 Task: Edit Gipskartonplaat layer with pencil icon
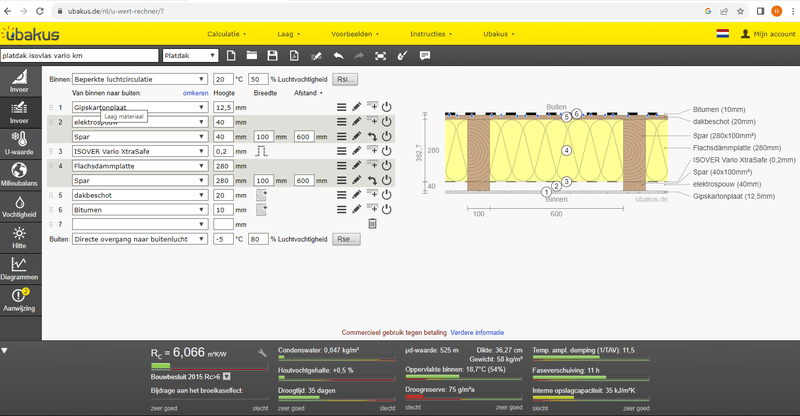(357, 107)
